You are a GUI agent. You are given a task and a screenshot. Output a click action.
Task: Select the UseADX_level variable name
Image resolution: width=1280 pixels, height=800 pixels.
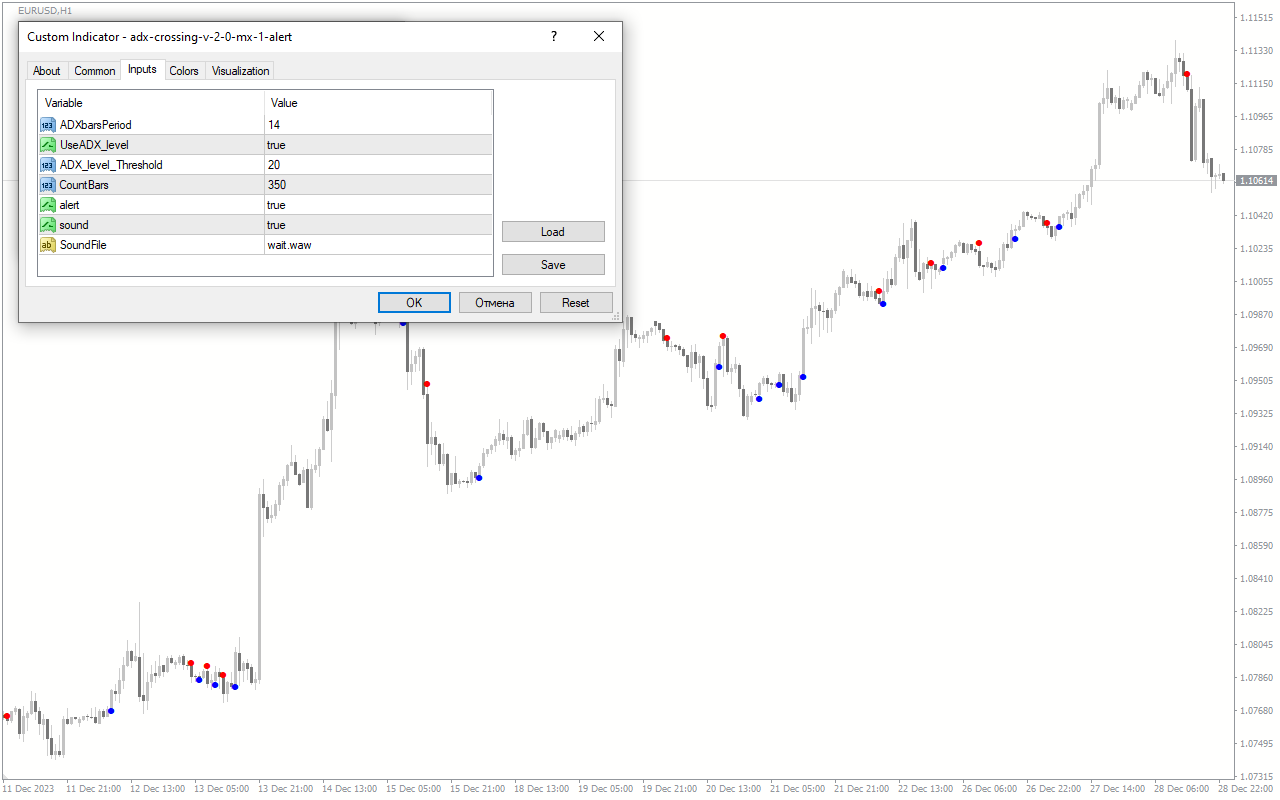[94, 145]
